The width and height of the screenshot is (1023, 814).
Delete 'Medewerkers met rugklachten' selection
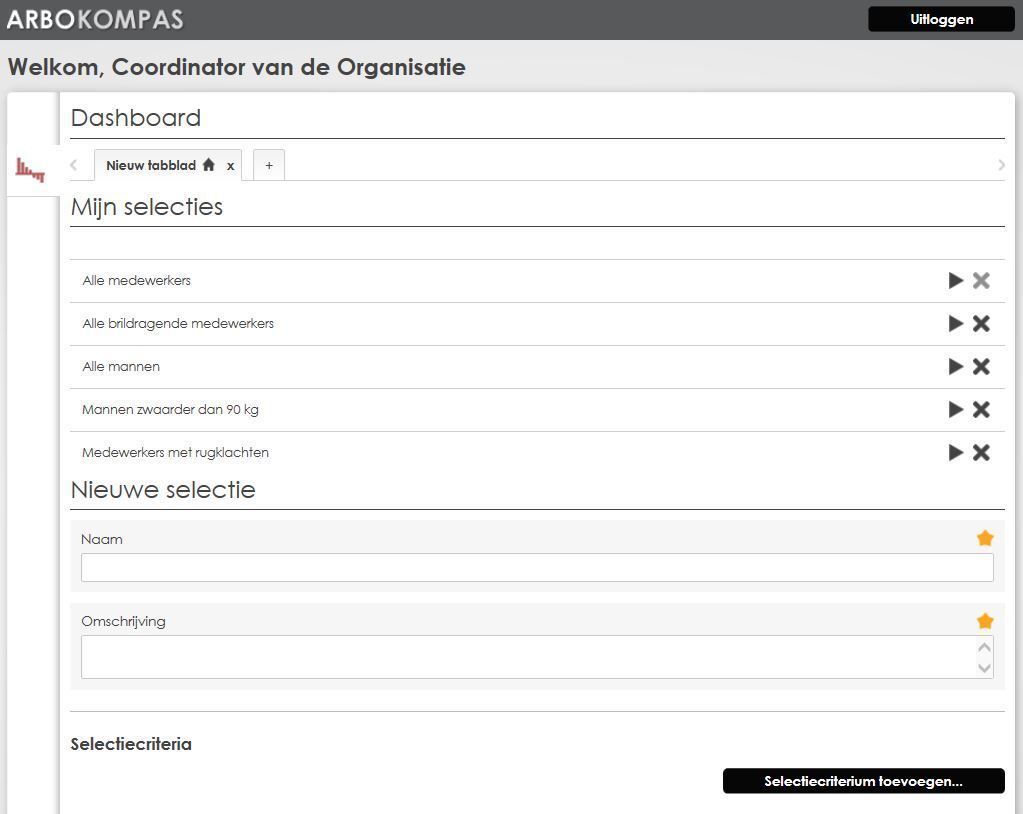point(981,453)
